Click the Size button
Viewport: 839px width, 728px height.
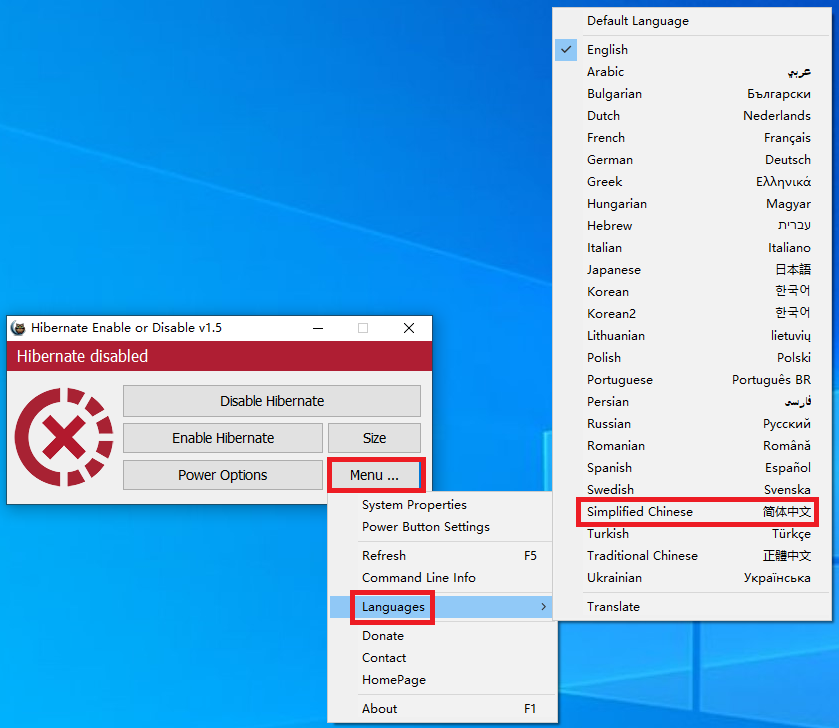[x=375, y=438]
